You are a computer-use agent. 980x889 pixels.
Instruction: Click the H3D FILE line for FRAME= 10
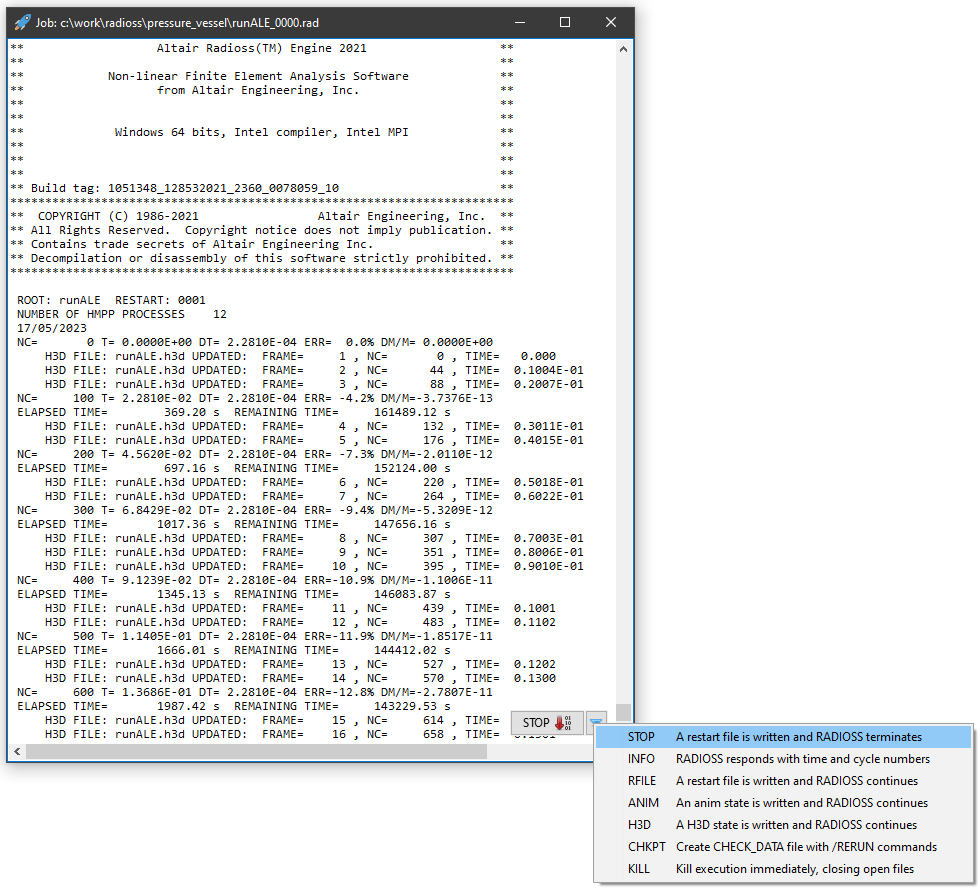click(314, 566)
